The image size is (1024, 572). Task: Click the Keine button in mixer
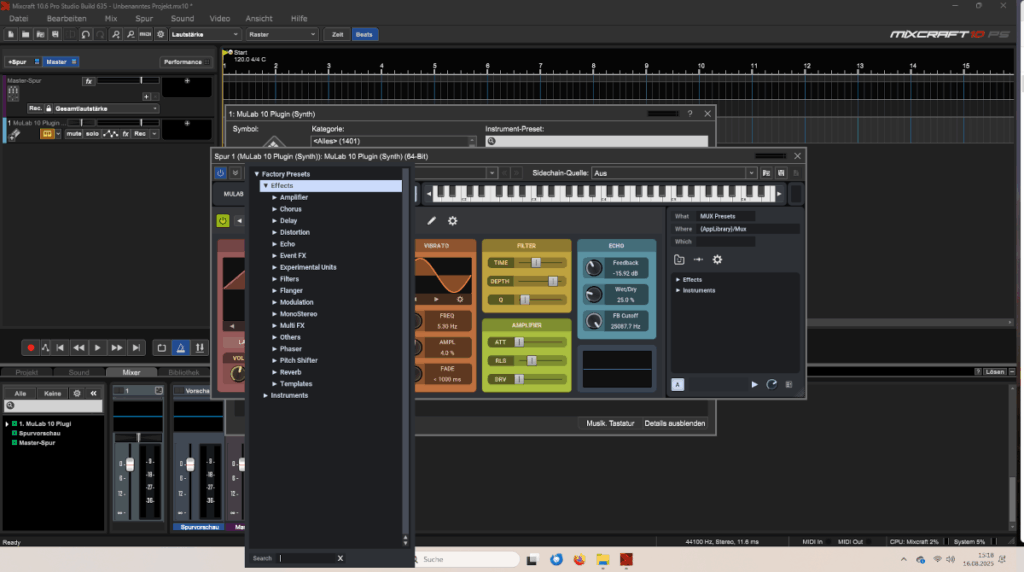pyautogui.click(x=52, y=393)
